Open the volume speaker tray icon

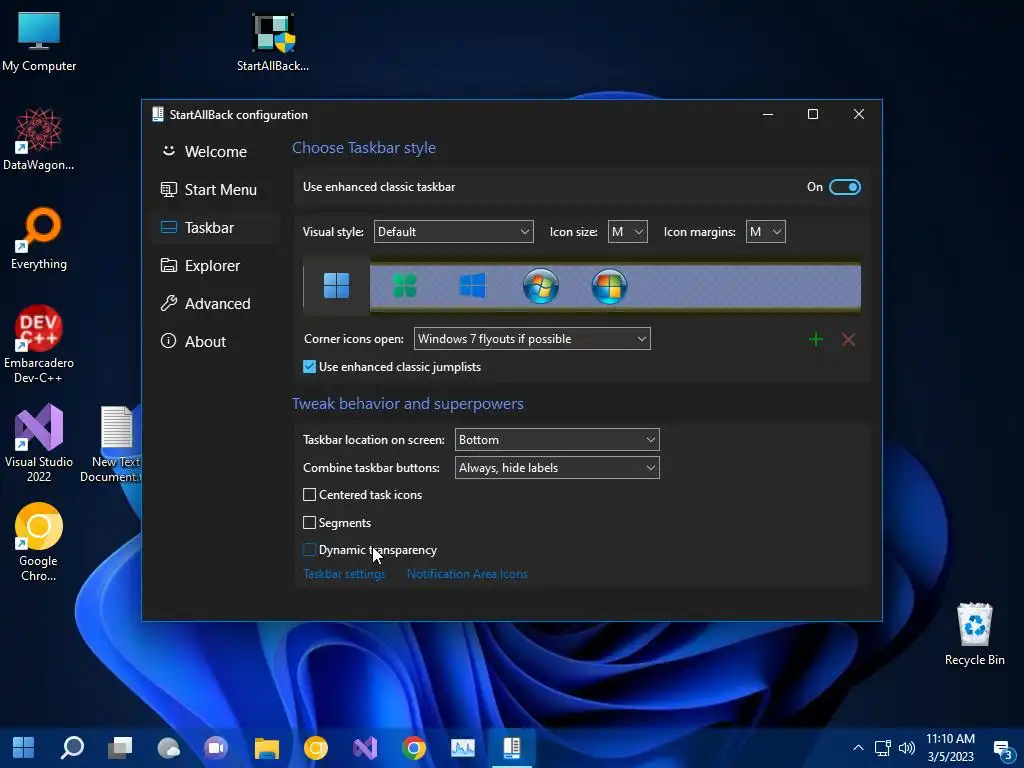(x=906, y=748)
